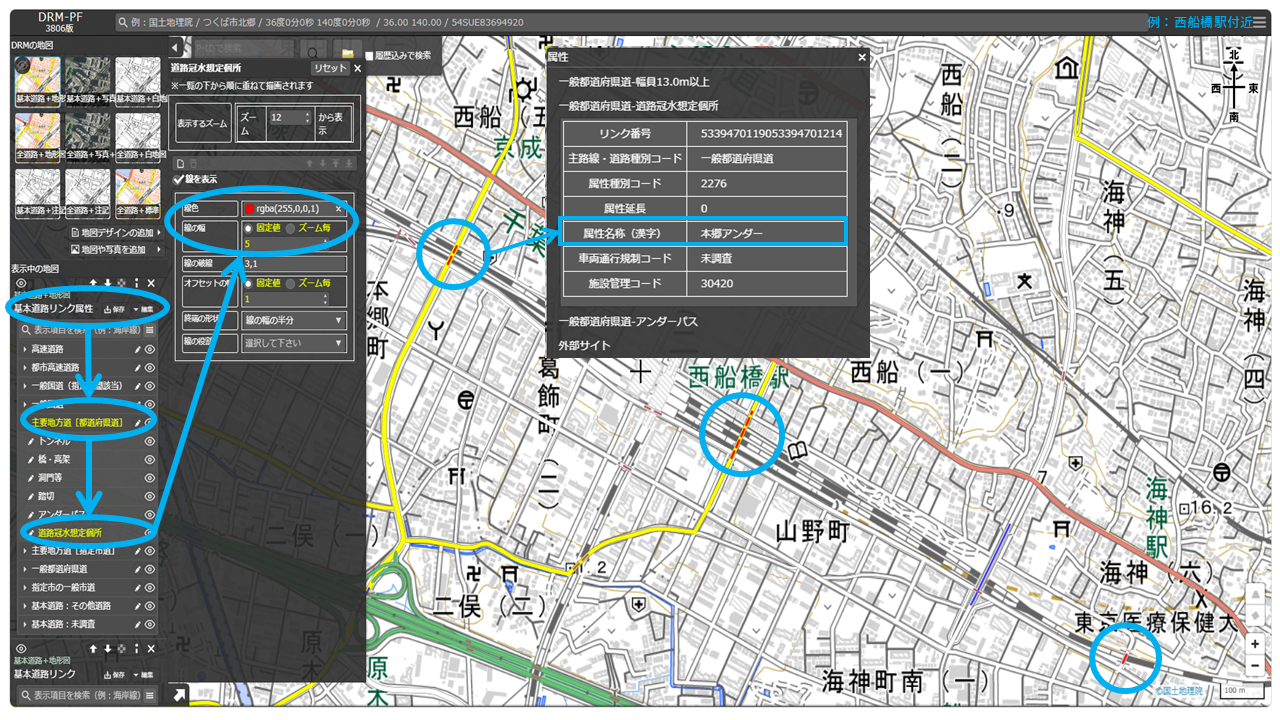
Task: Click the リセット button
Action: tap(330, 68)
